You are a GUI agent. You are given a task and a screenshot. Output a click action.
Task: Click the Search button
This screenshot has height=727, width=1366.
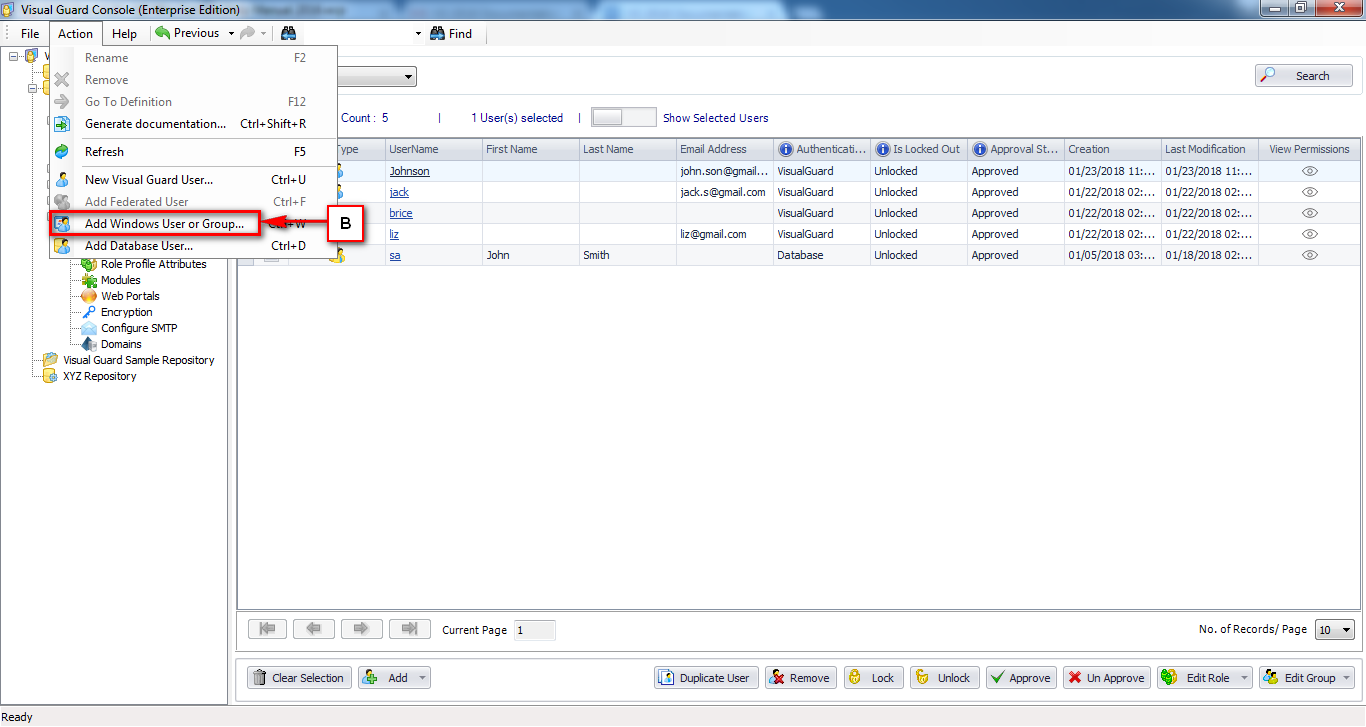coord(1303,75)
